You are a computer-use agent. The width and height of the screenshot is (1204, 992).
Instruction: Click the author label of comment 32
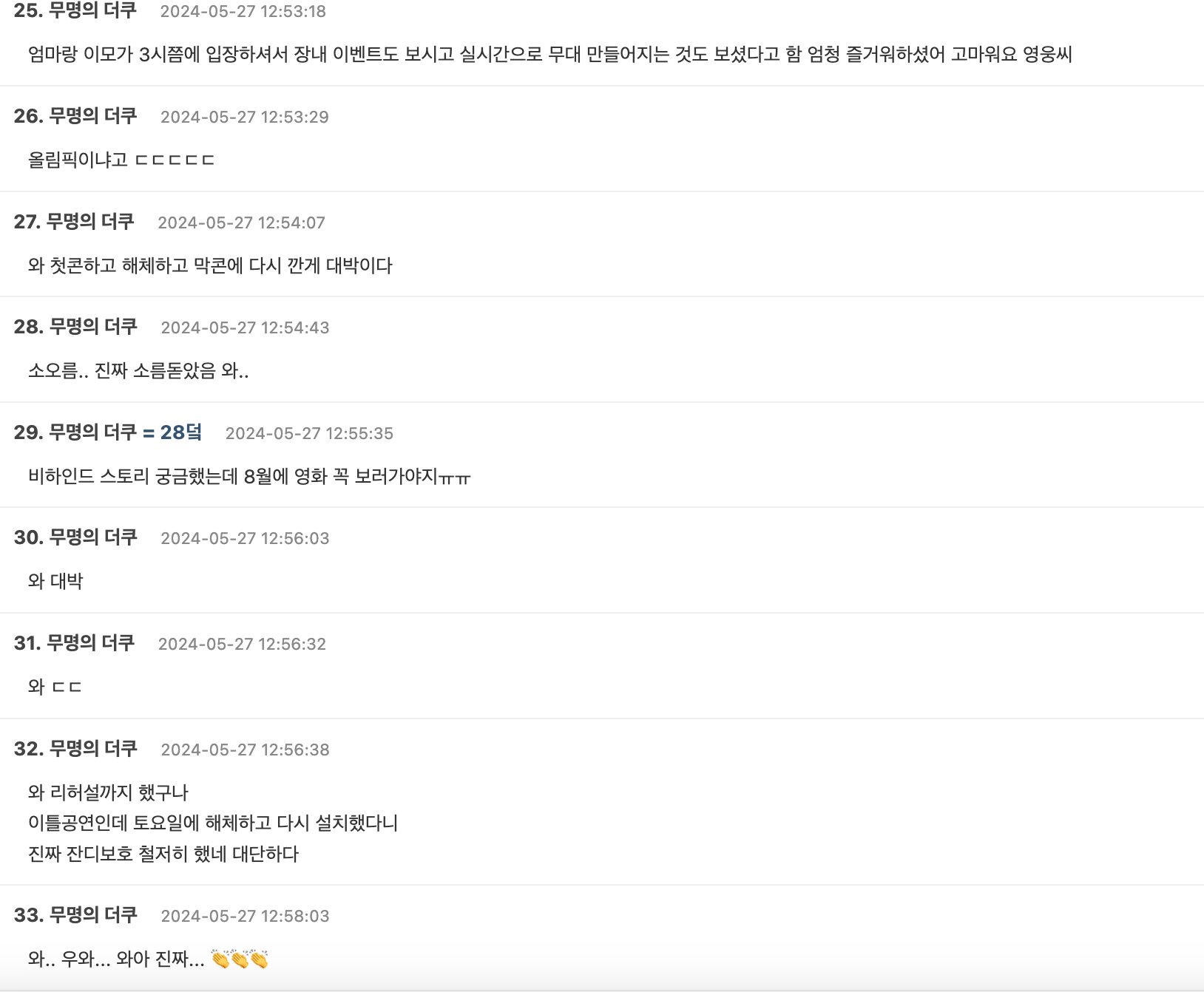92,749
